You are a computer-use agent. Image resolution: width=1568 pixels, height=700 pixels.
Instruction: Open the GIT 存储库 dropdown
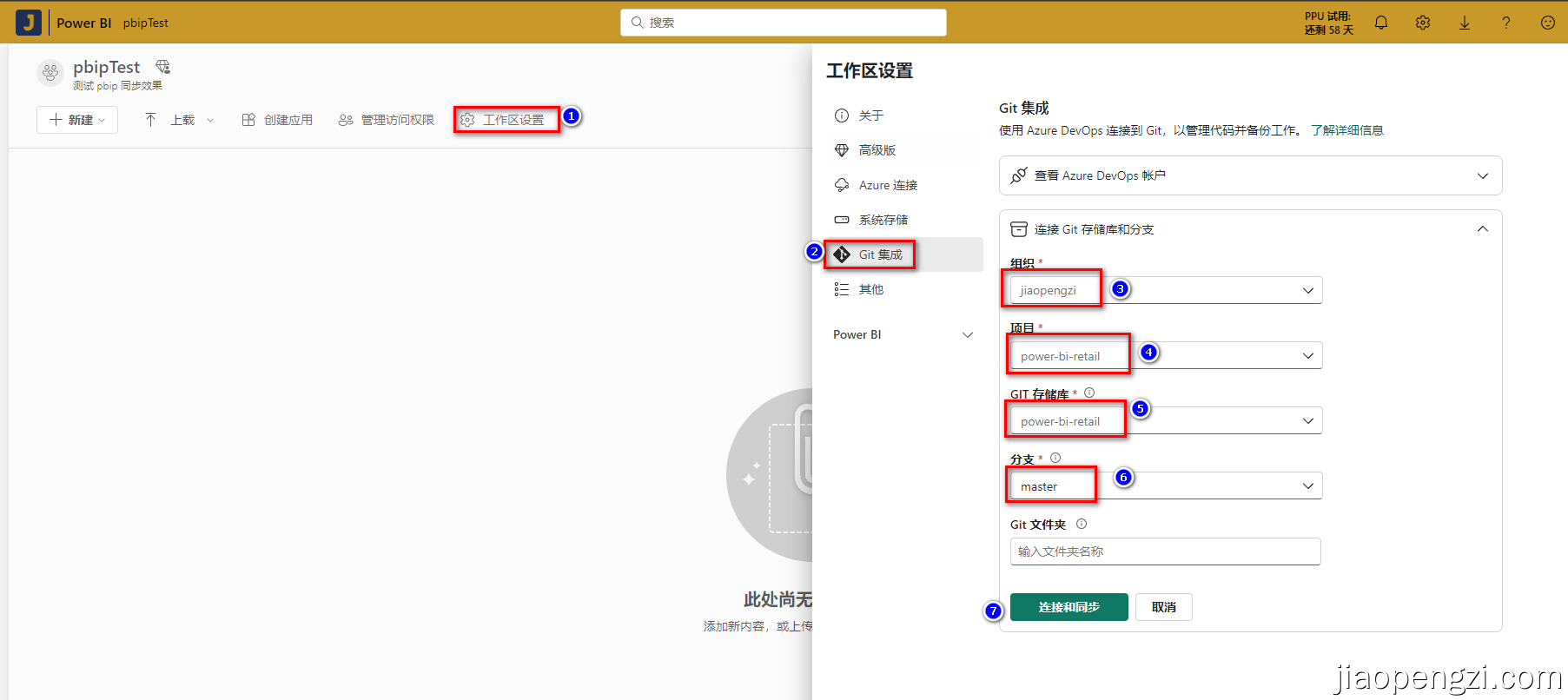[x=1166, y=420]
